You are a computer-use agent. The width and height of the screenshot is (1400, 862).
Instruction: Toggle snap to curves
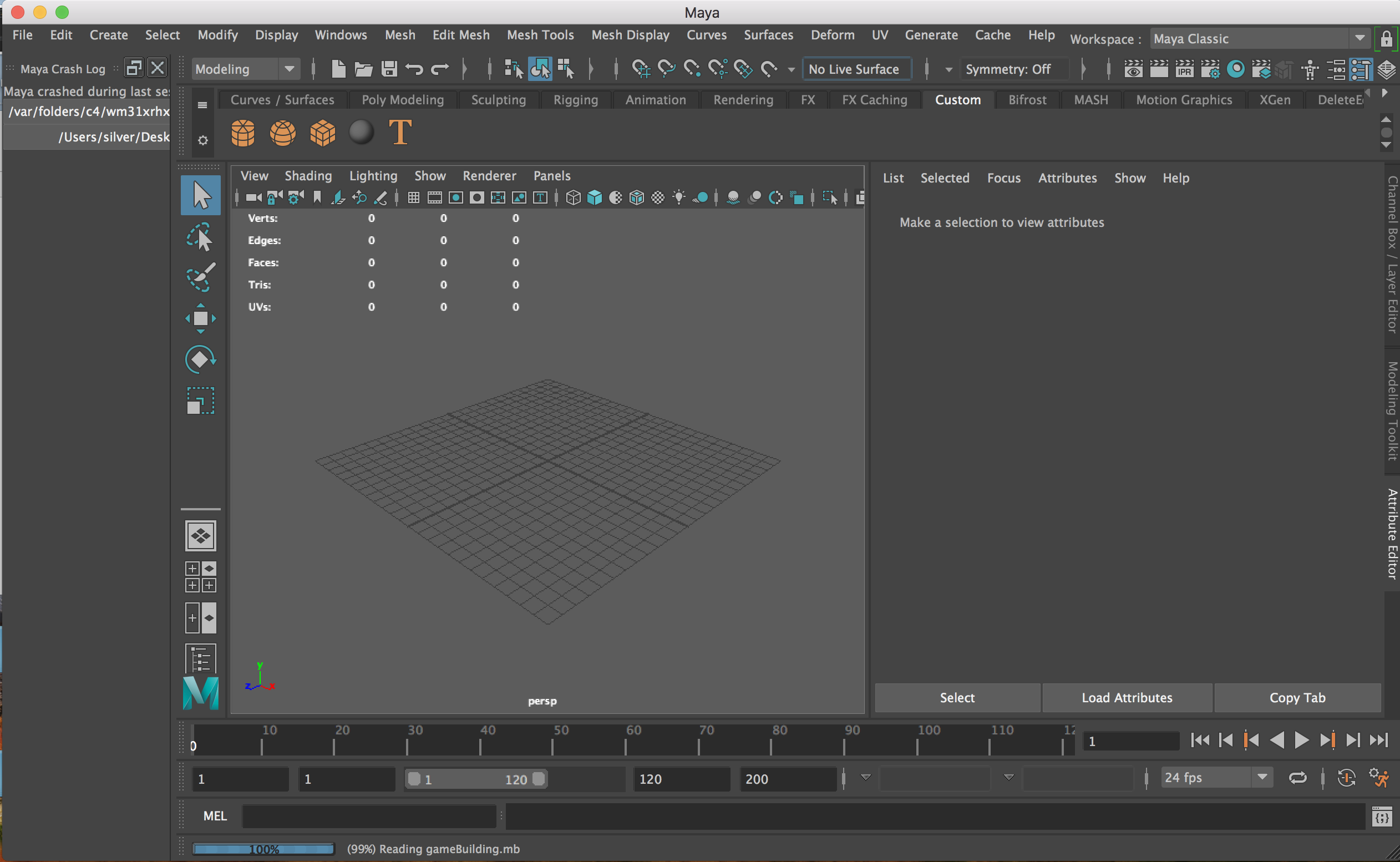[x=666, y=69]
